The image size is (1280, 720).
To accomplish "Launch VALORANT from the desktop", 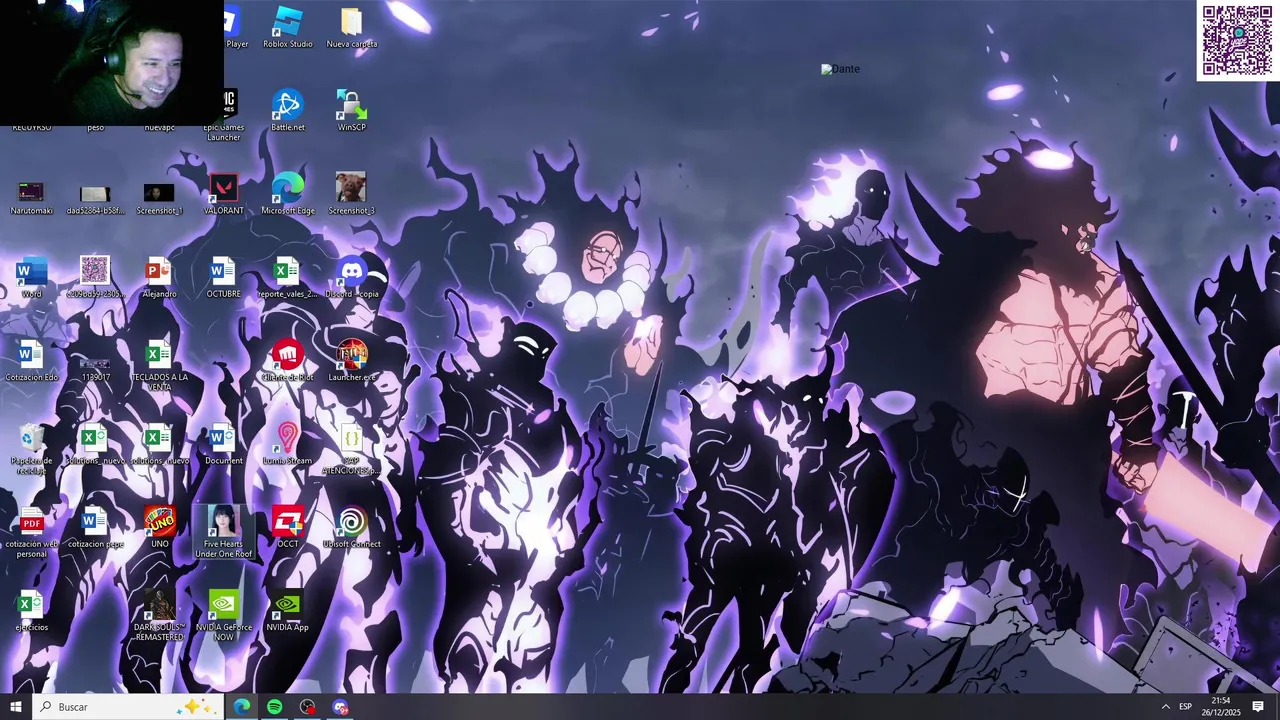I will click(x=223, y=194).
